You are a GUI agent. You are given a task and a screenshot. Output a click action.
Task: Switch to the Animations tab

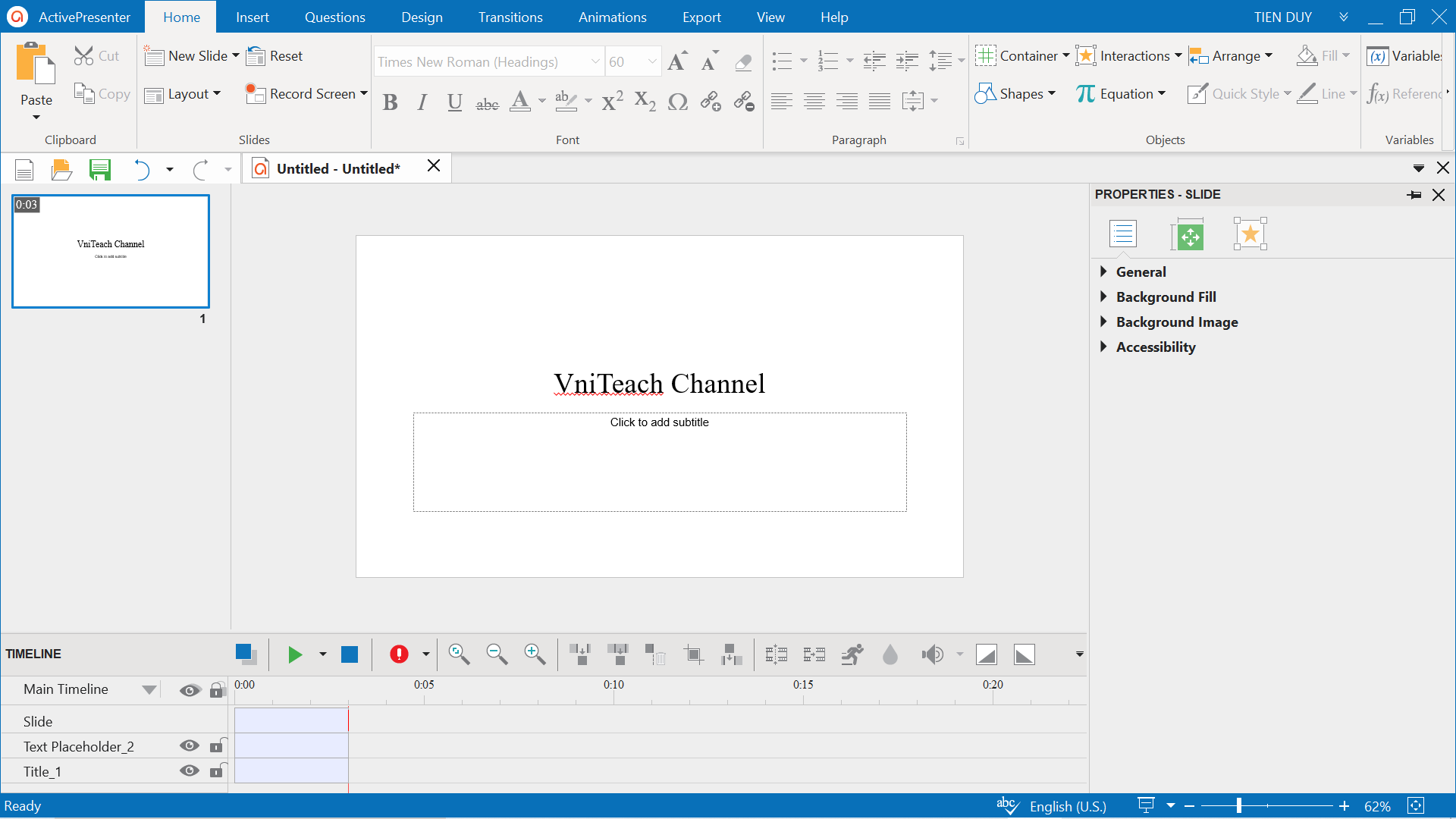pyautogui.click(x=613, y=17)
